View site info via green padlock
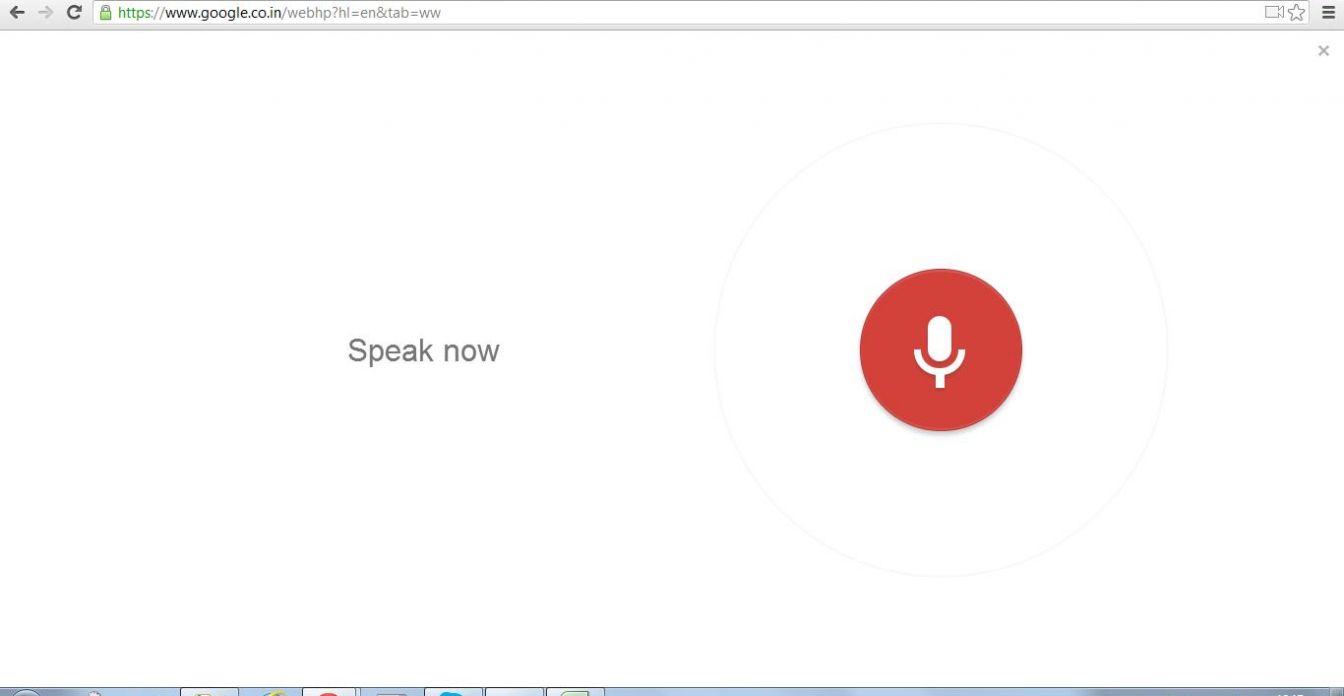Image resolution: width=1344 pixels, height=696 pixels. (105, 13)
